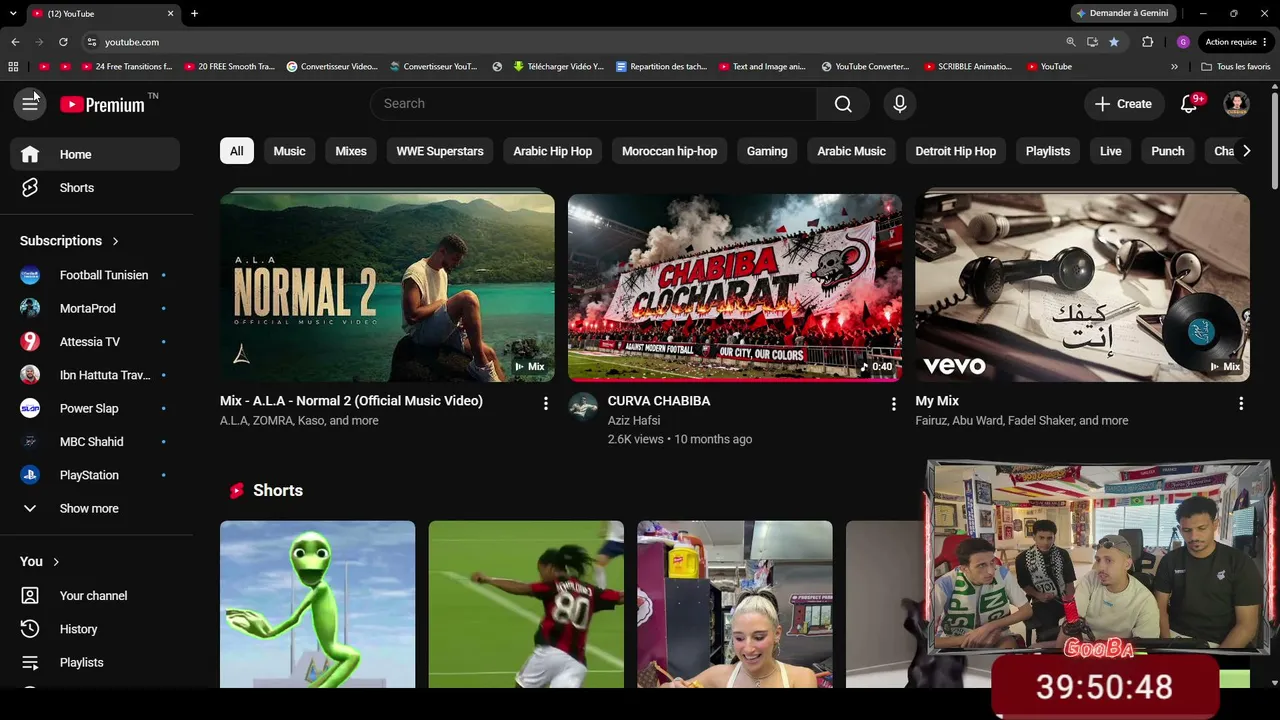1280x720 pixels.
Task: View site information for youtube.com
Action: coord(91,42)
